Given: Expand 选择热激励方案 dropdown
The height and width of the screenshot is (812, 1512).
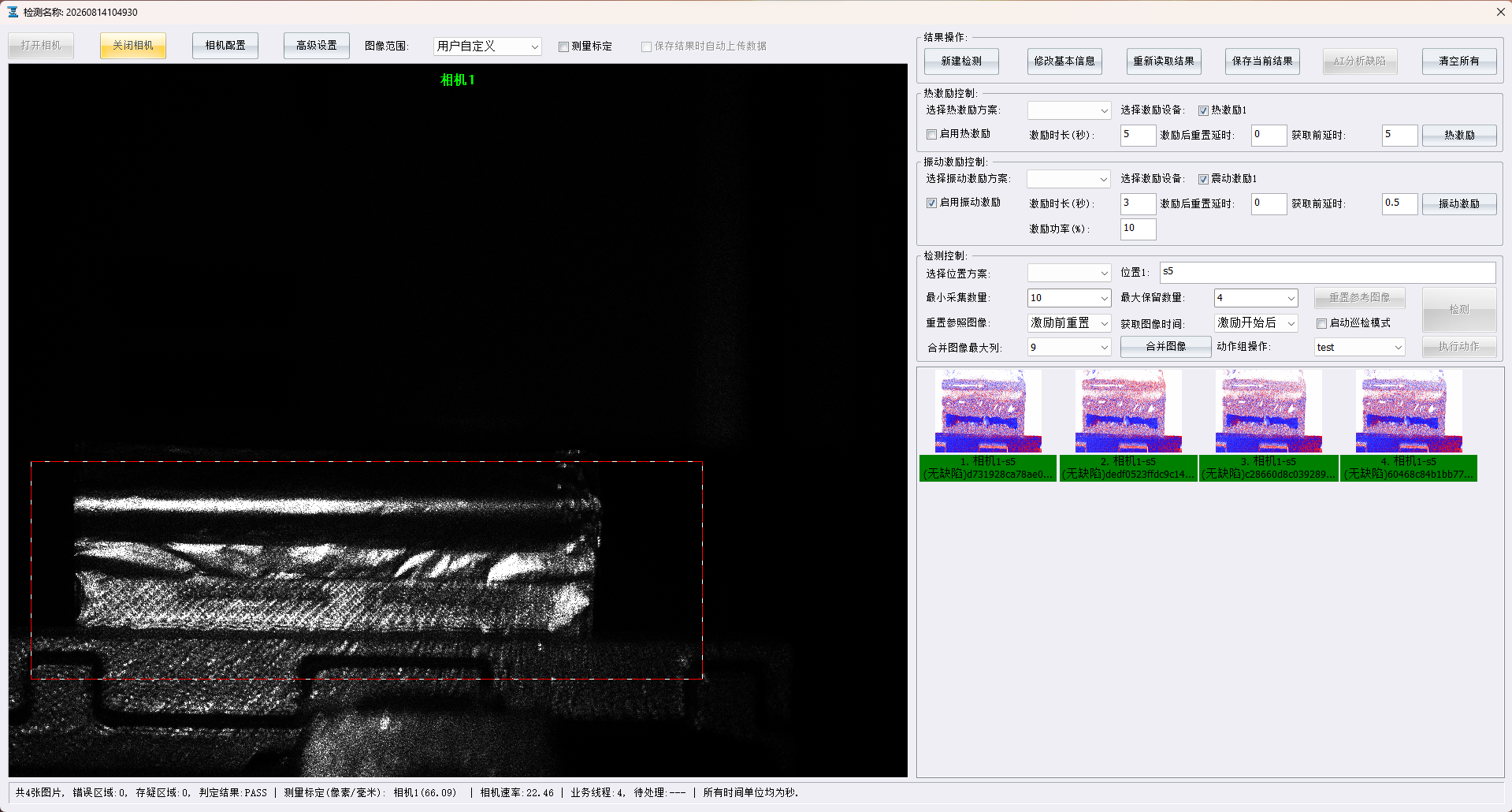Looking at the screenshot, I should coord(1069,110).
